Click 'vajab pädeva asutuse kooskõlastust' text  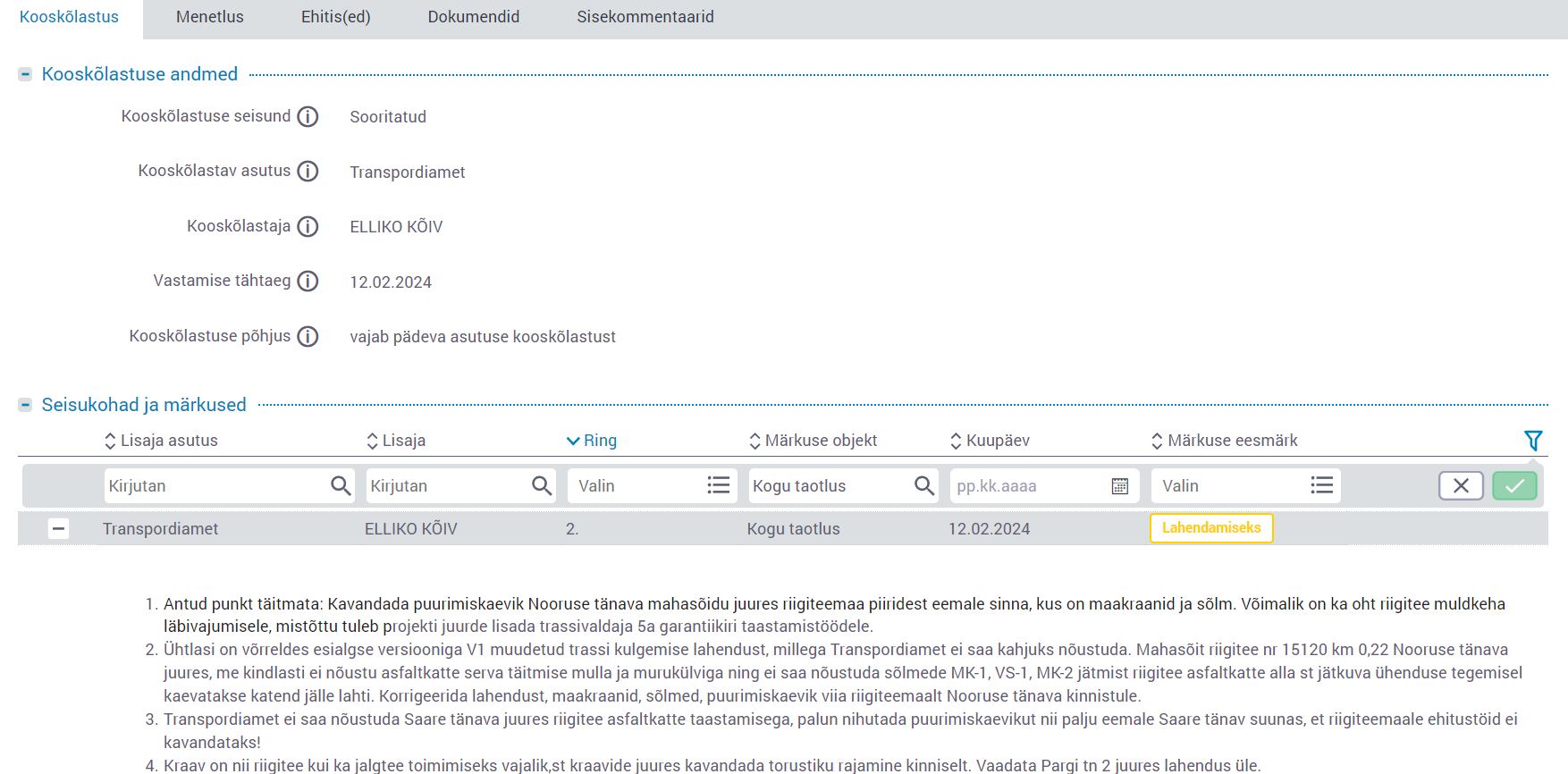[483, 337]
